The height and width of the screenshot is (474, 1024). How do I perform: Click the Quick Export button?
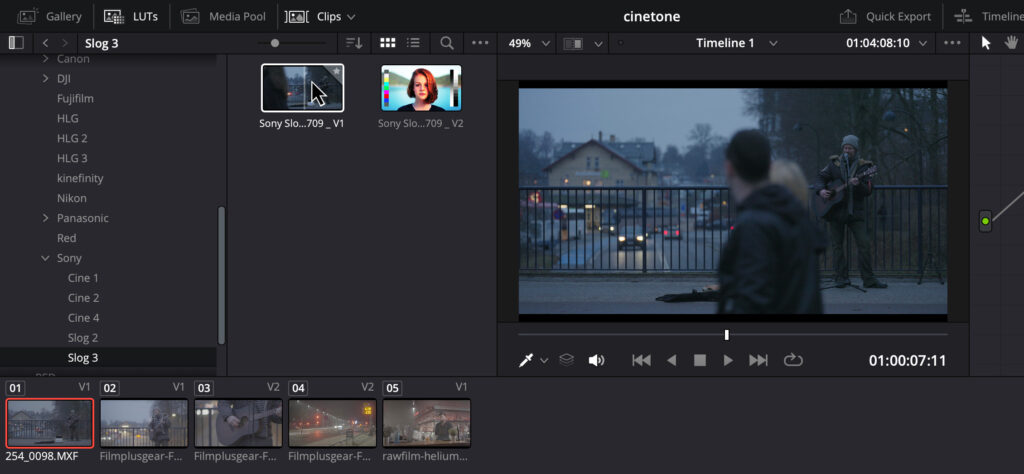pyautogui.click(x=885, y=16)
